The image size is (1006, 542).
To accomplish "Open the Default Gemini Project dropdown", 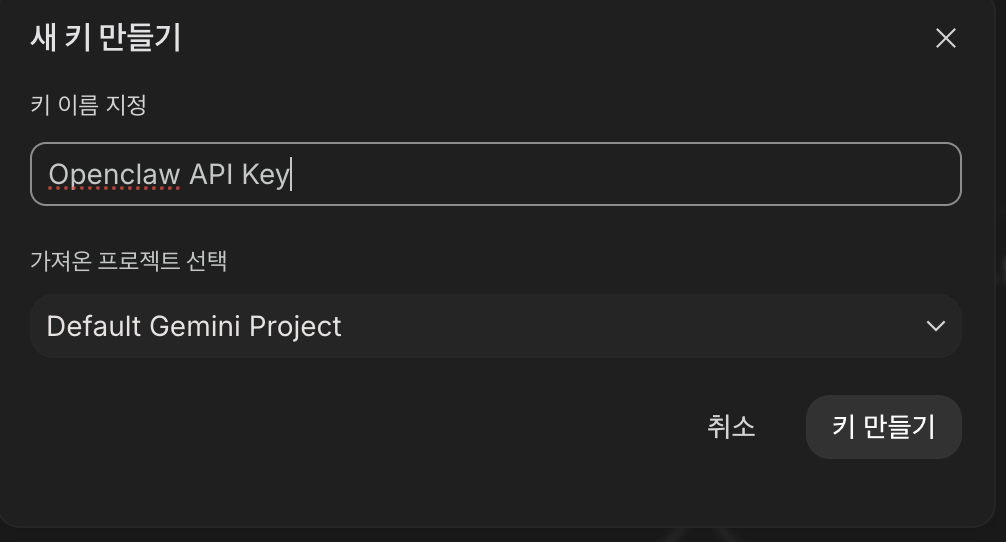I will coord(495,326).
